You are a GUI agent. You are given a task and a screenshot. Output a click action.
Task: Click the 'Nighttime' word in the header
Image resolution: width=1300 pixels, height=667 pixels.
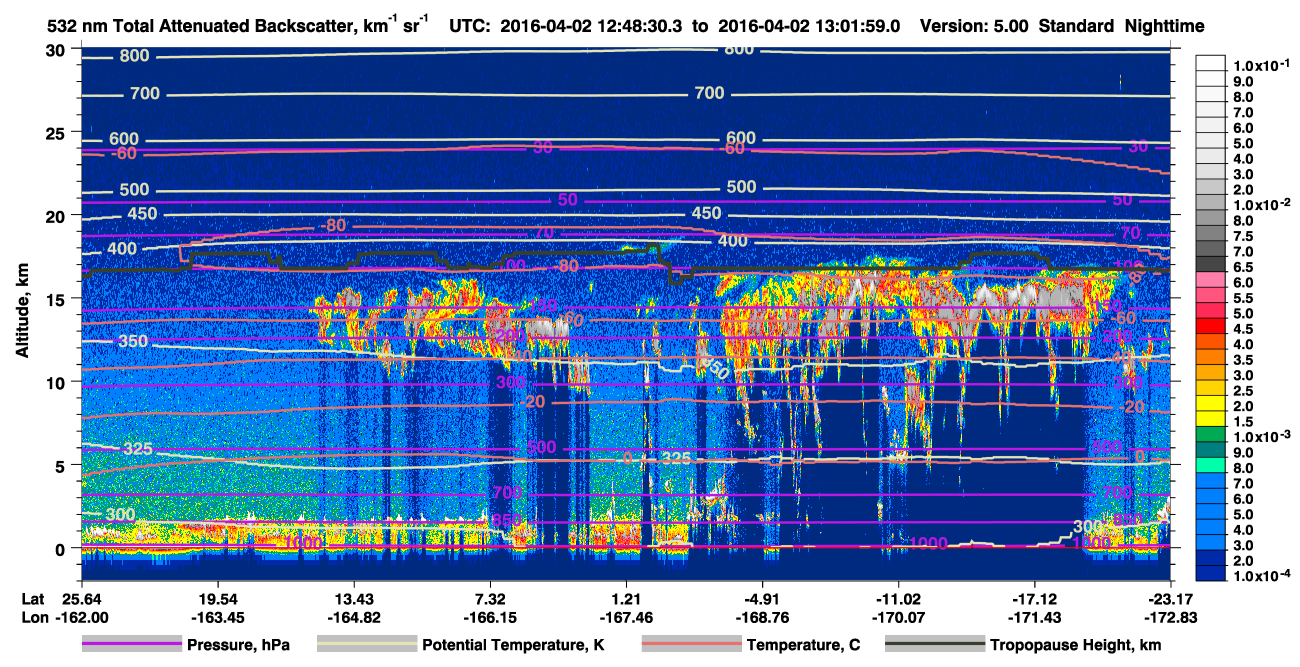click(x=1164, y=26)
